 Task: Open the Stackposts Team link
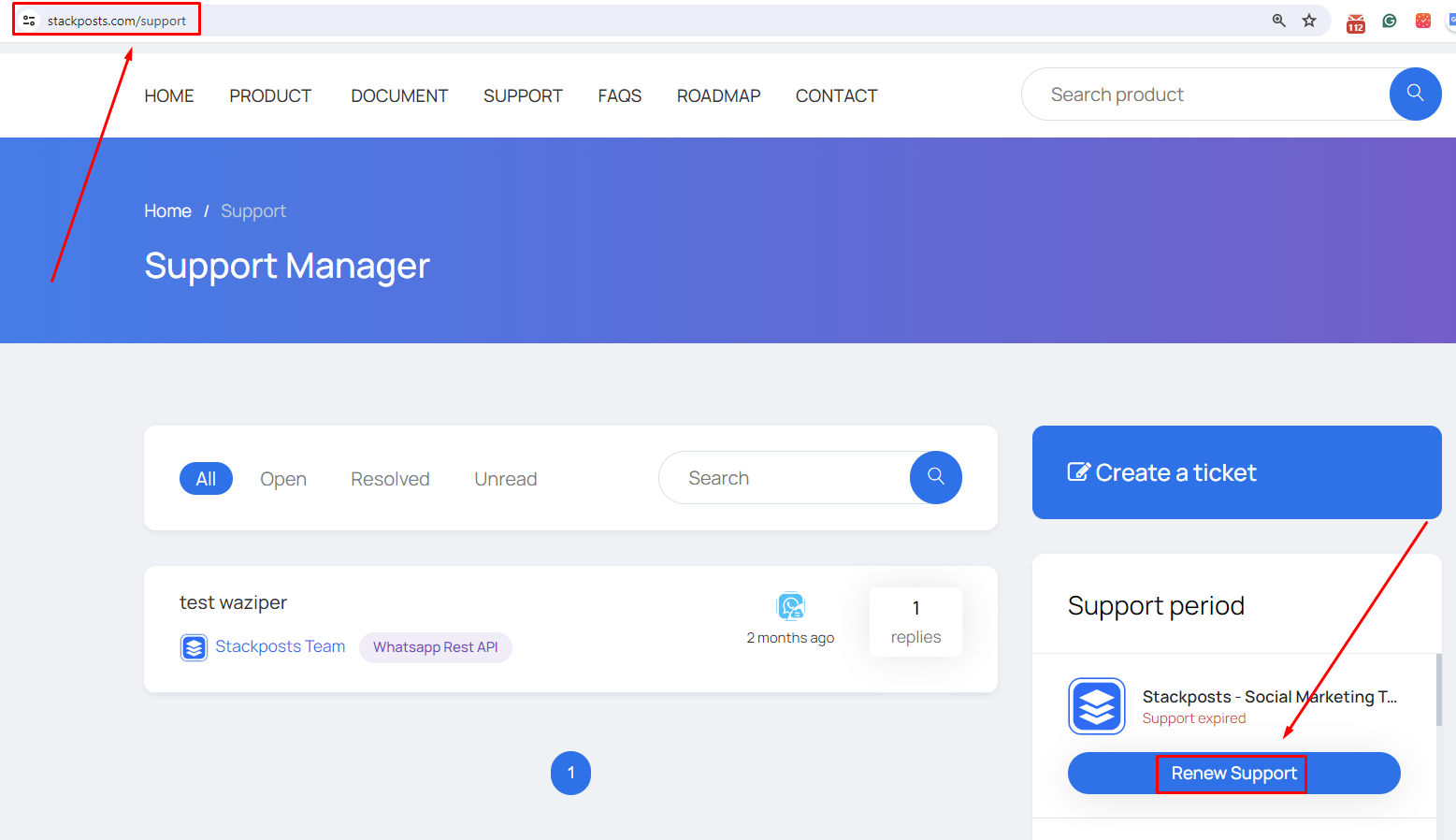click(x=280, y=646)
